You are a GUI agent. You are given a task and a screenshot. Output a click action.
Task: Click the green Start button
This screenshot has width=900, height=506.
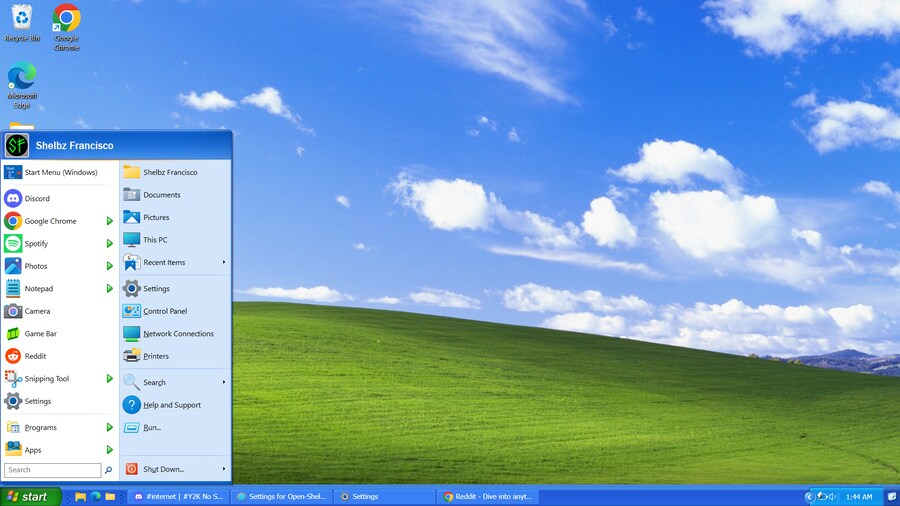tap(30, 496)
